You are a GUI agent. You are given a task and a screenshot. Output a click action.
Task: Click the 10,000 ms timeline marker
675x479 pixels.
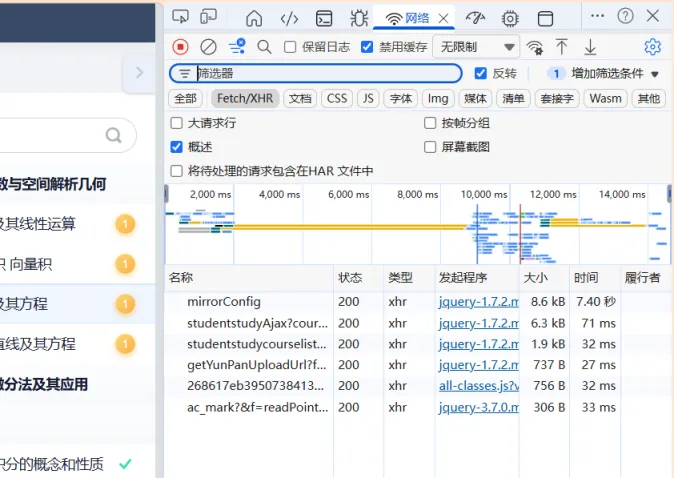(x=484, y=195)
